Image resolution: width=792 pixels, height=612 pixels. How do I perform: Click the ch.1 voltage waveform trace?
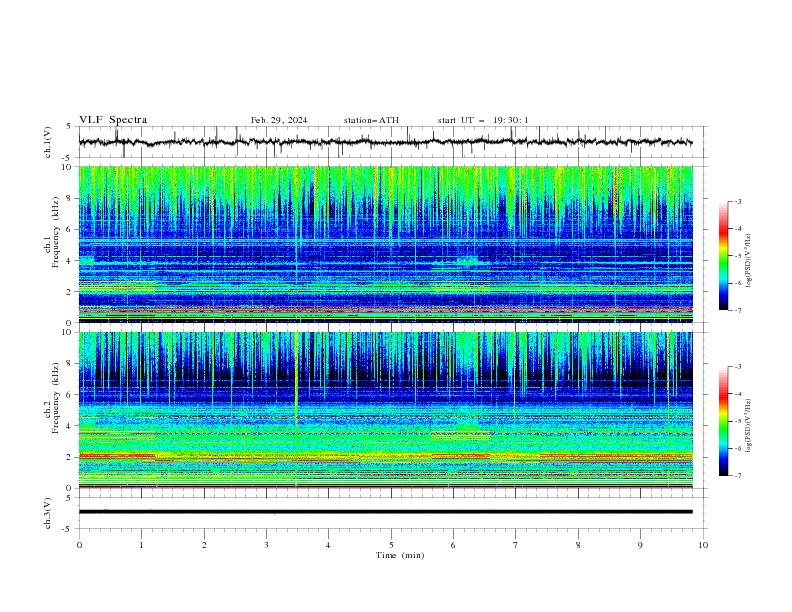(385, 142)
